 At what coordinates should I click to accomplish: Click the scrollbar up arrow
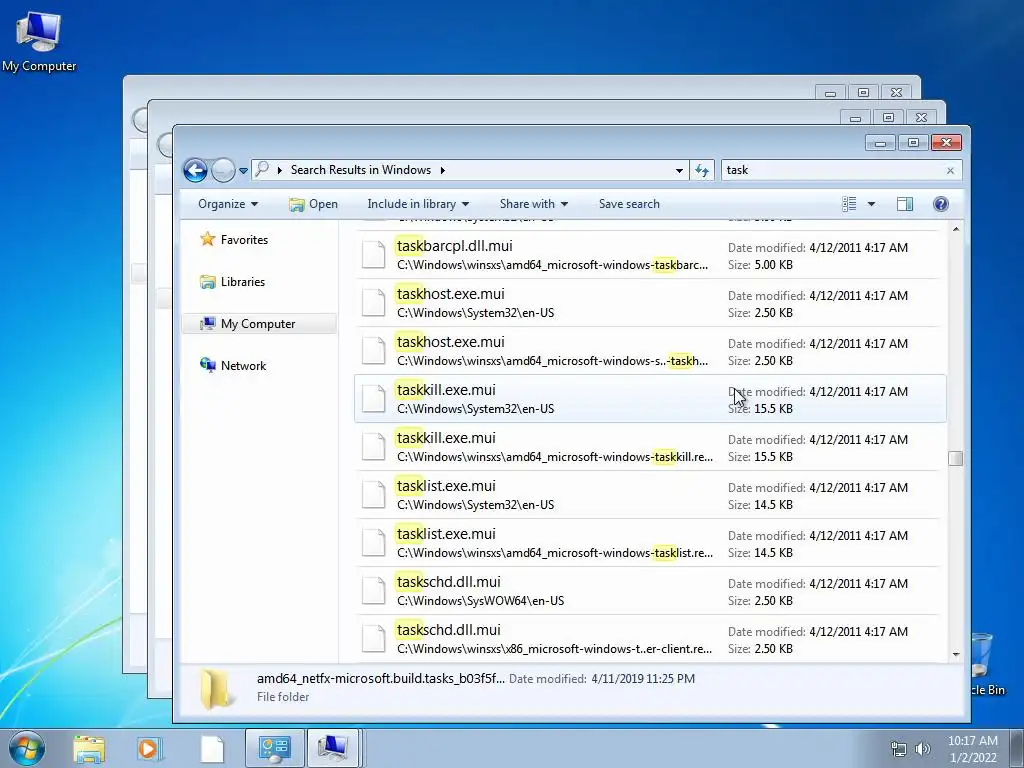955,229
